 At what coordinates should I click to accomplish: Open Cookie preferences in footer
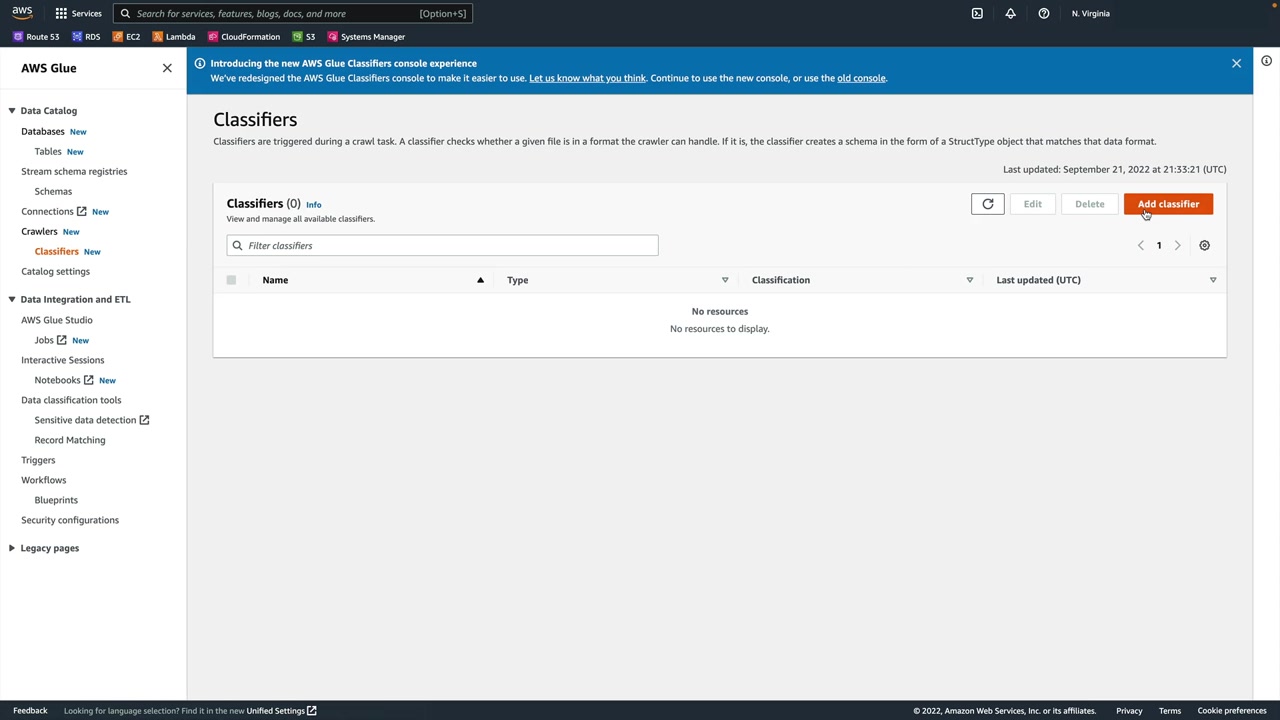(x=1232, y=711)
